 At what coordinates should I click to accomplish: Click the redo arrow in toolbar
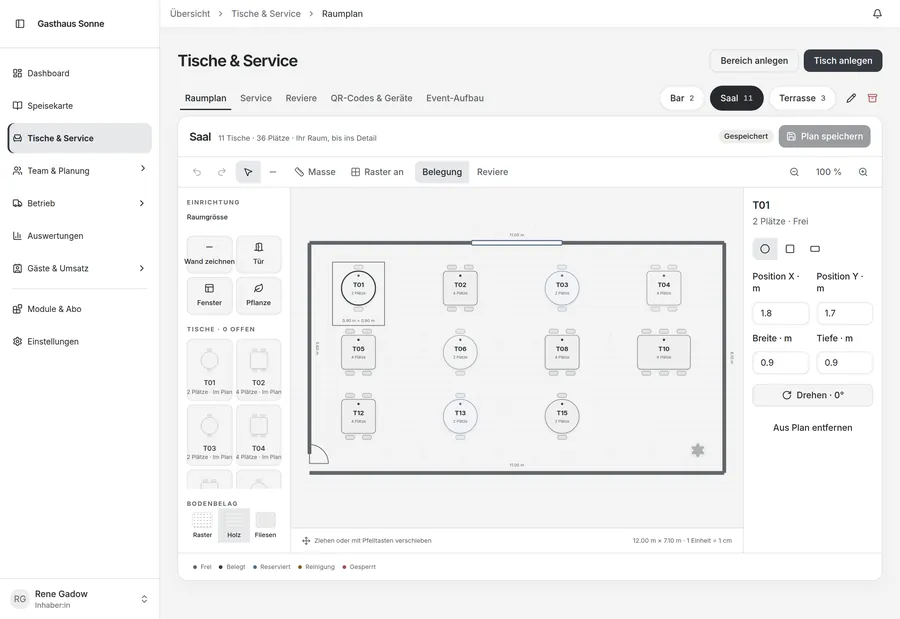[222, 172]
